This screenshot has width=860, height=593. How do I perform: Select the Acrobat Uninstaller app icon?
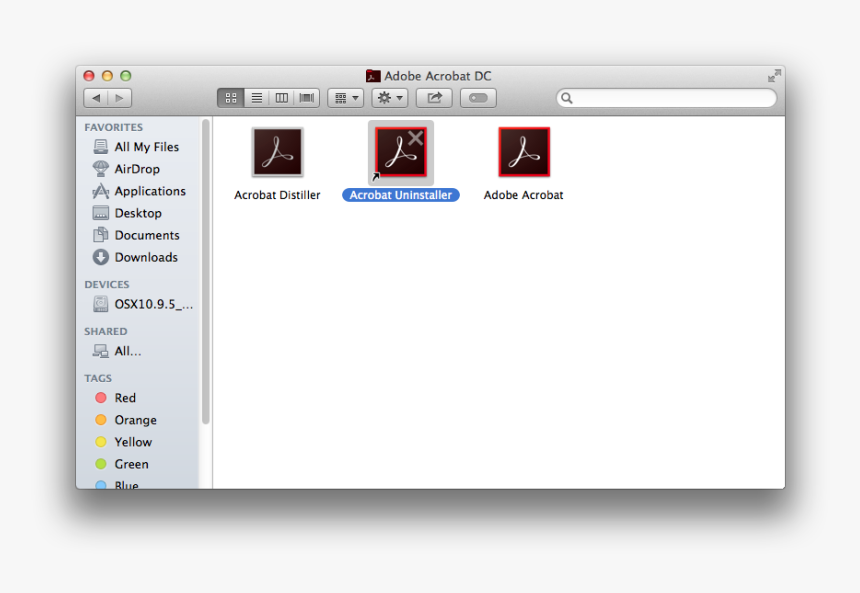point(401,152)
